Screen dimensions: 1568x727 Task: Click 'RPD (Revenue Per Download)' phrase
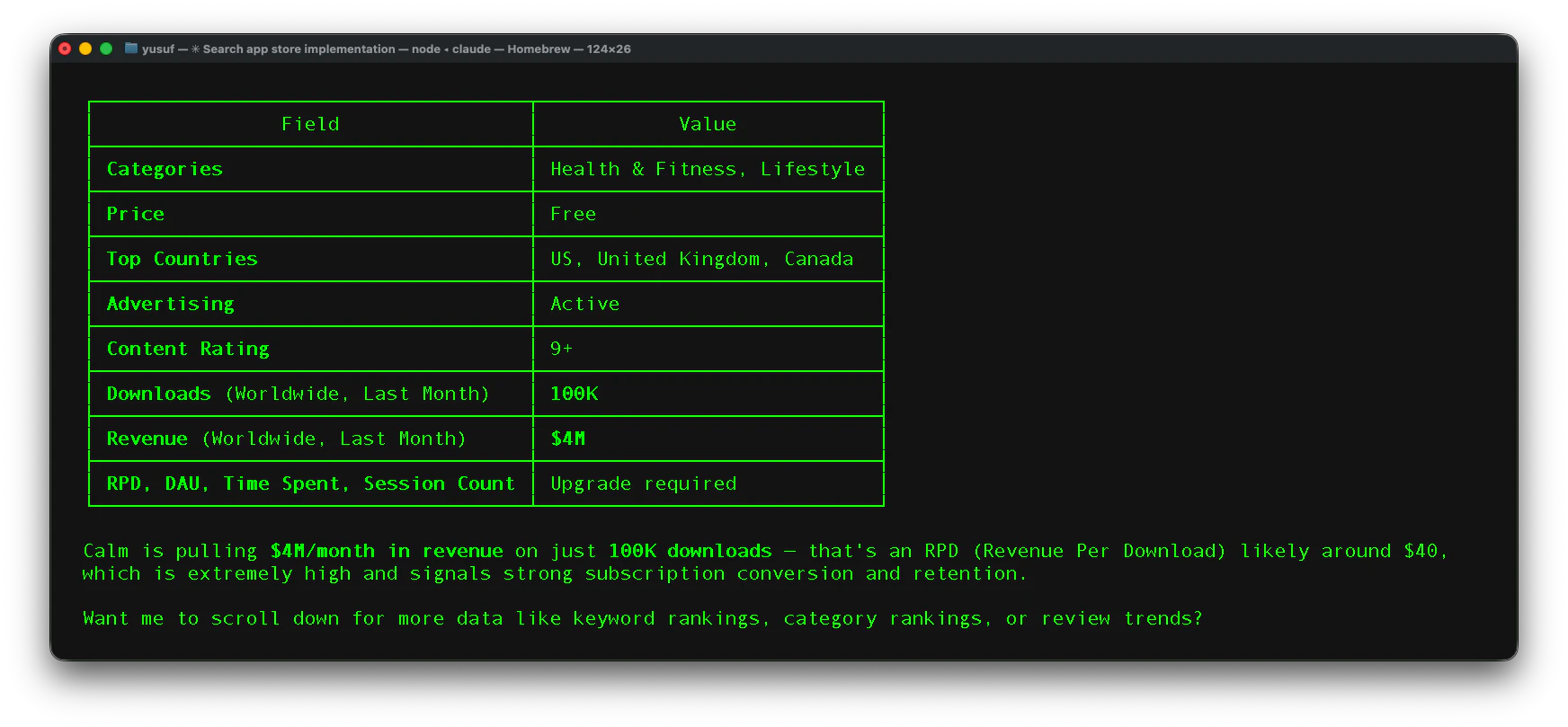point(1075,551)
